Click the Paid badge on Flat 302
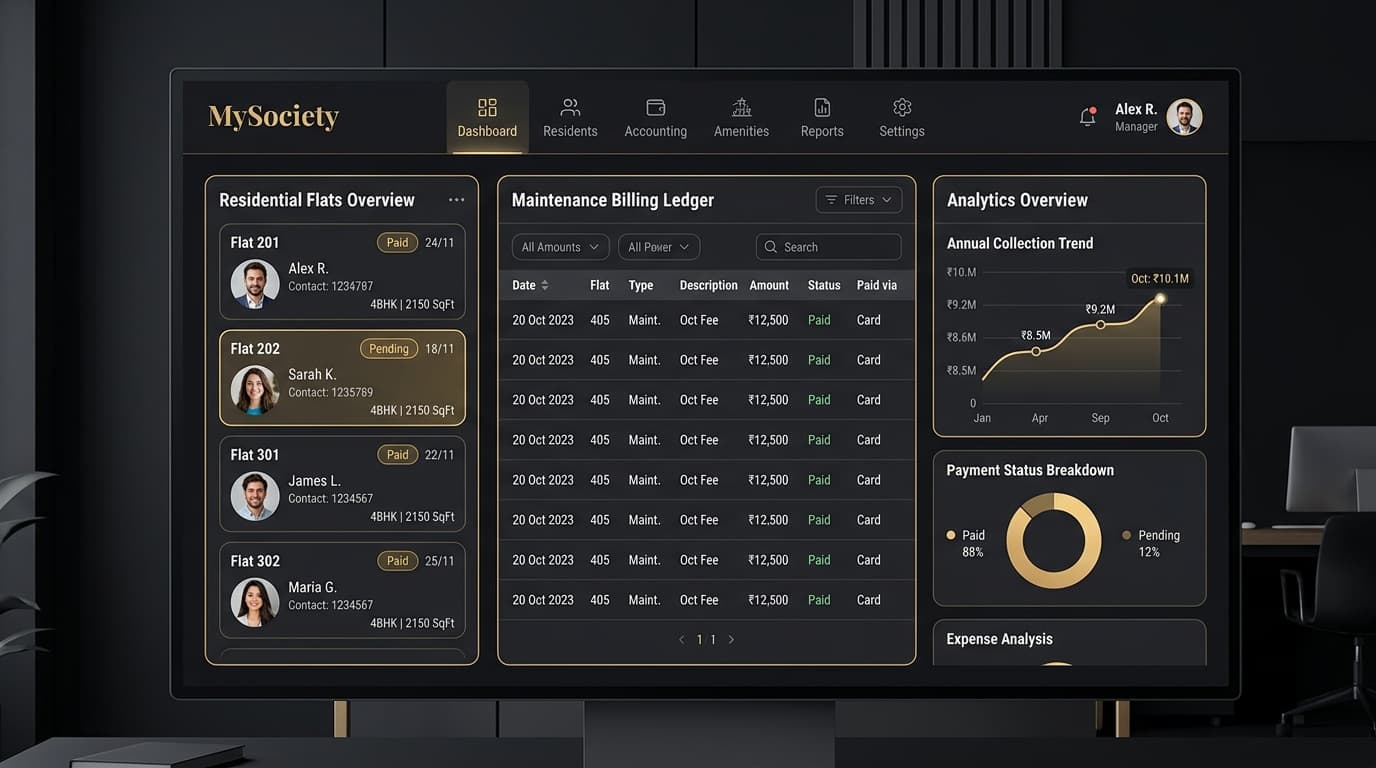The image size is (1376, 768). (x=397, y=561)
